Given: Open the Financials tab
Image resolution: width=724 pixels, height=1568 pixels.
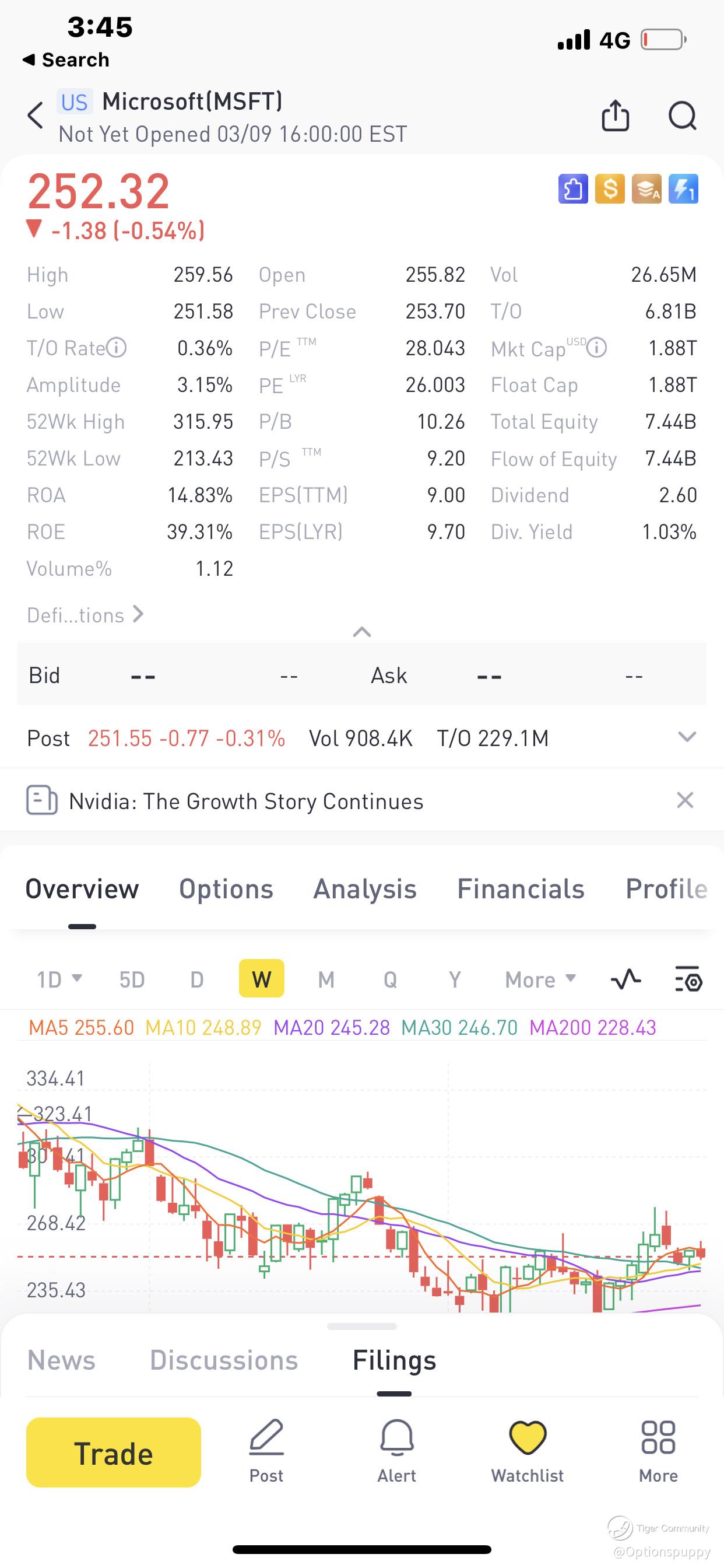Looking at the screenshot, I should coord(520,888).
